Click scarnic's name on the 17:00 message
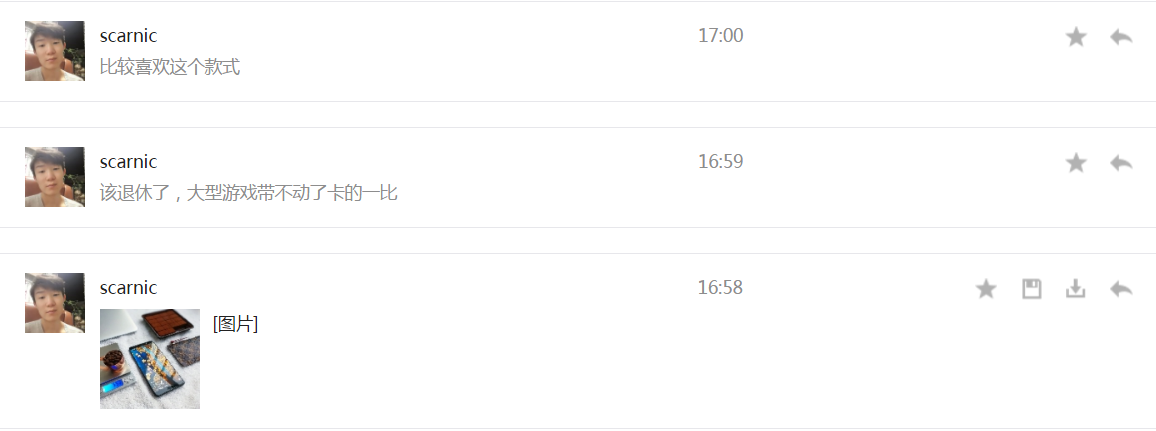 128,35
